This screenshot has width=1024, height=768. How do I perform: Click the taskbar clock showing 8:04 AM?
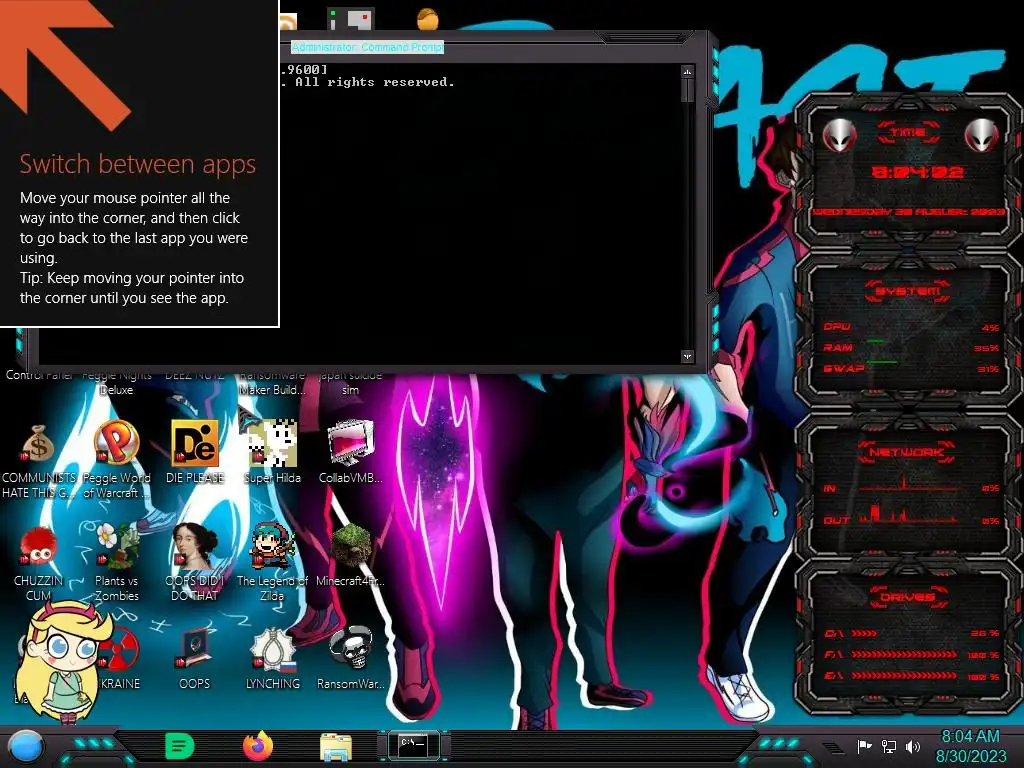click(970, 746)
